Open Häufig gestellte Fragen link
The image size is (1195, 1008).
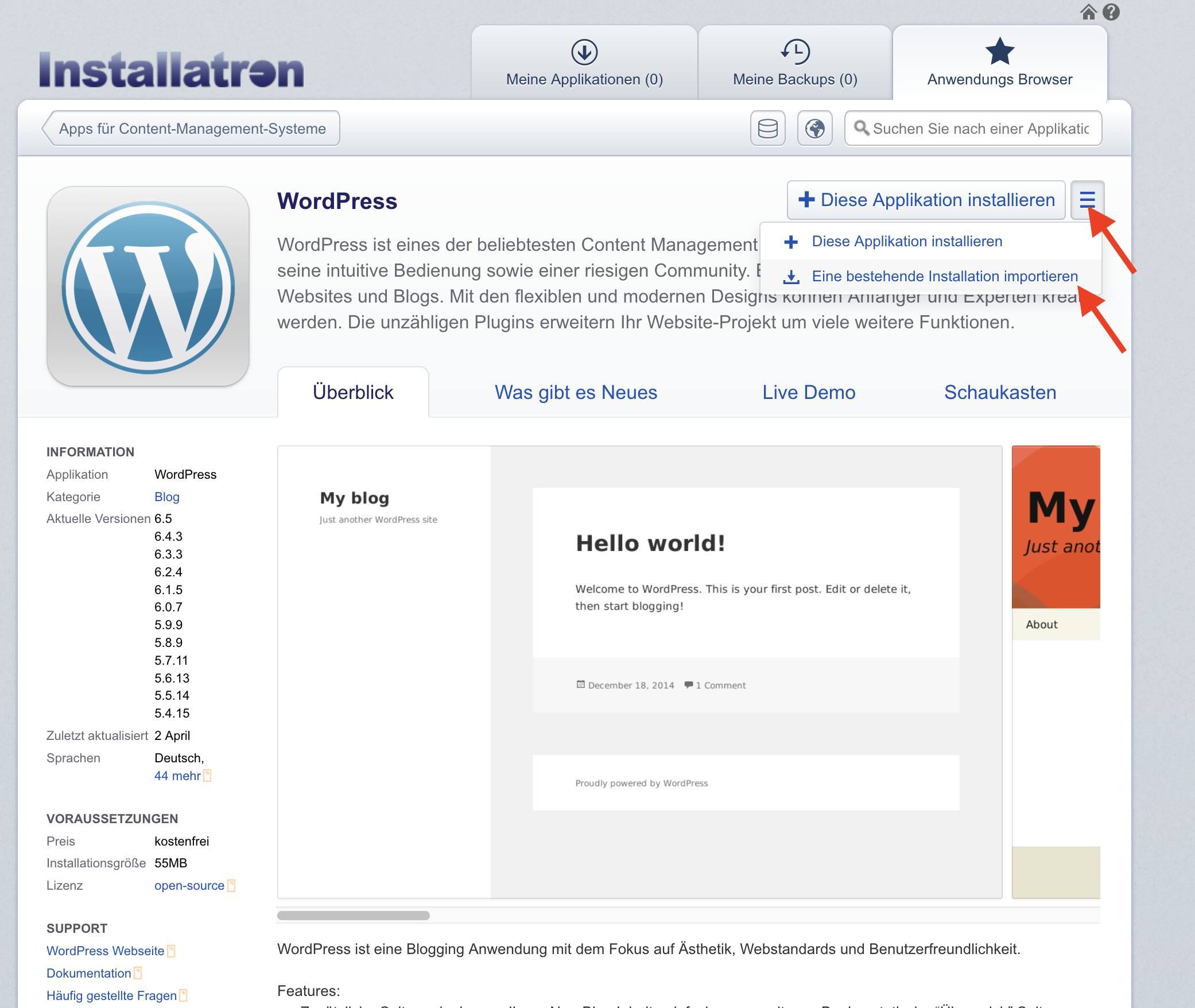coord(111,996)
